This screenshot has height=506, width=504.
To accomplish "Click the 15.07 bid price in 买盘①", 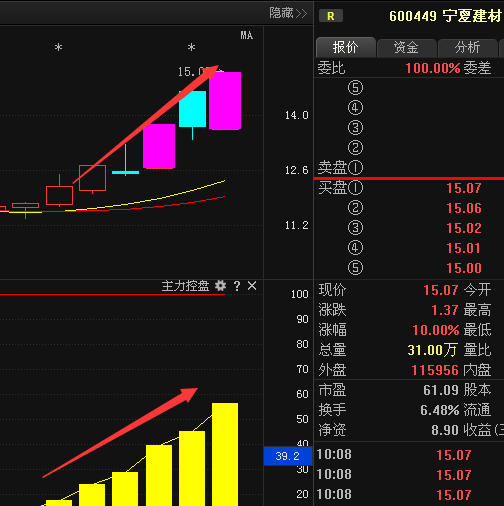I will (464, 188).
